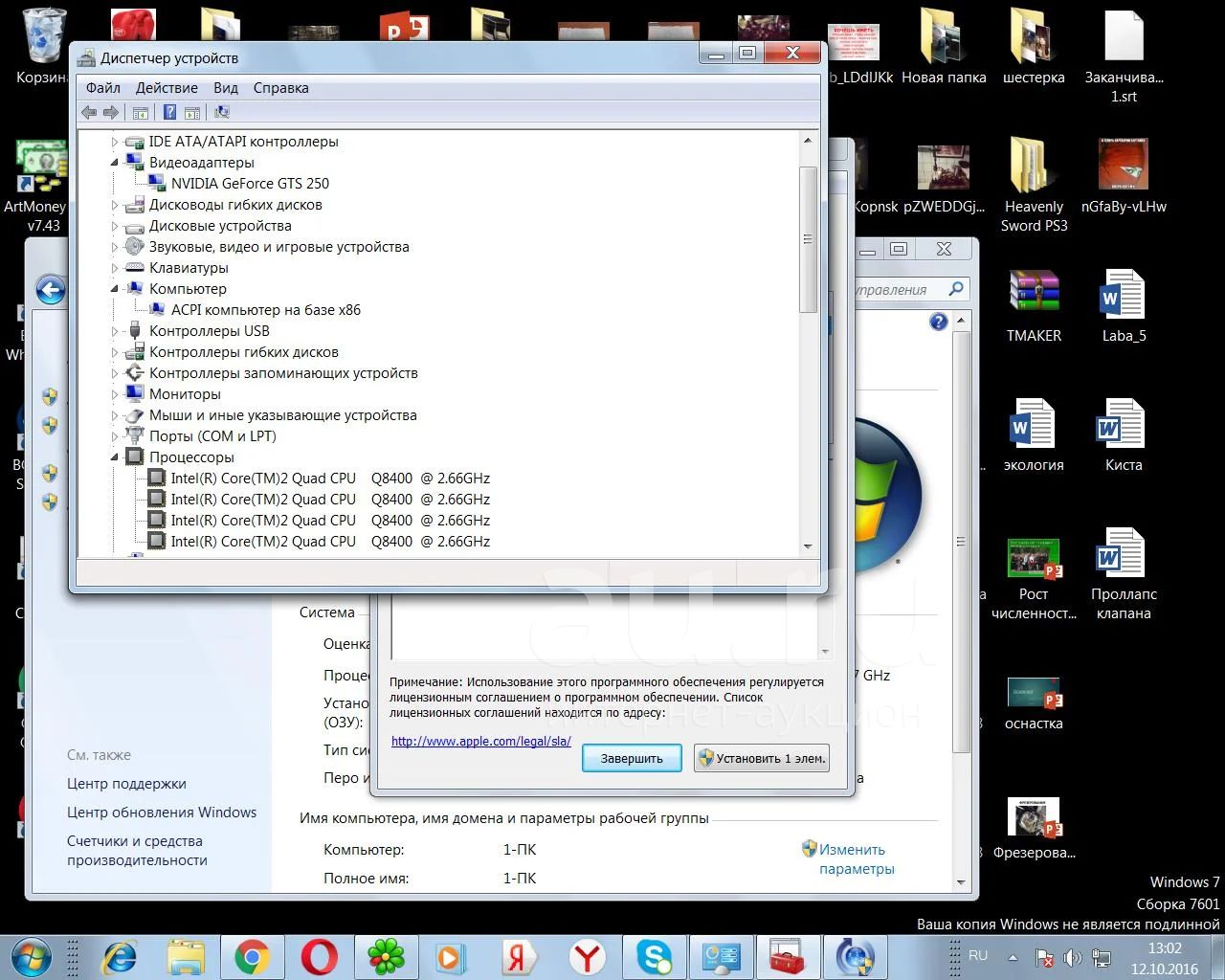Open the Heavenly Sword PS3 folder

coord(1034,185)
